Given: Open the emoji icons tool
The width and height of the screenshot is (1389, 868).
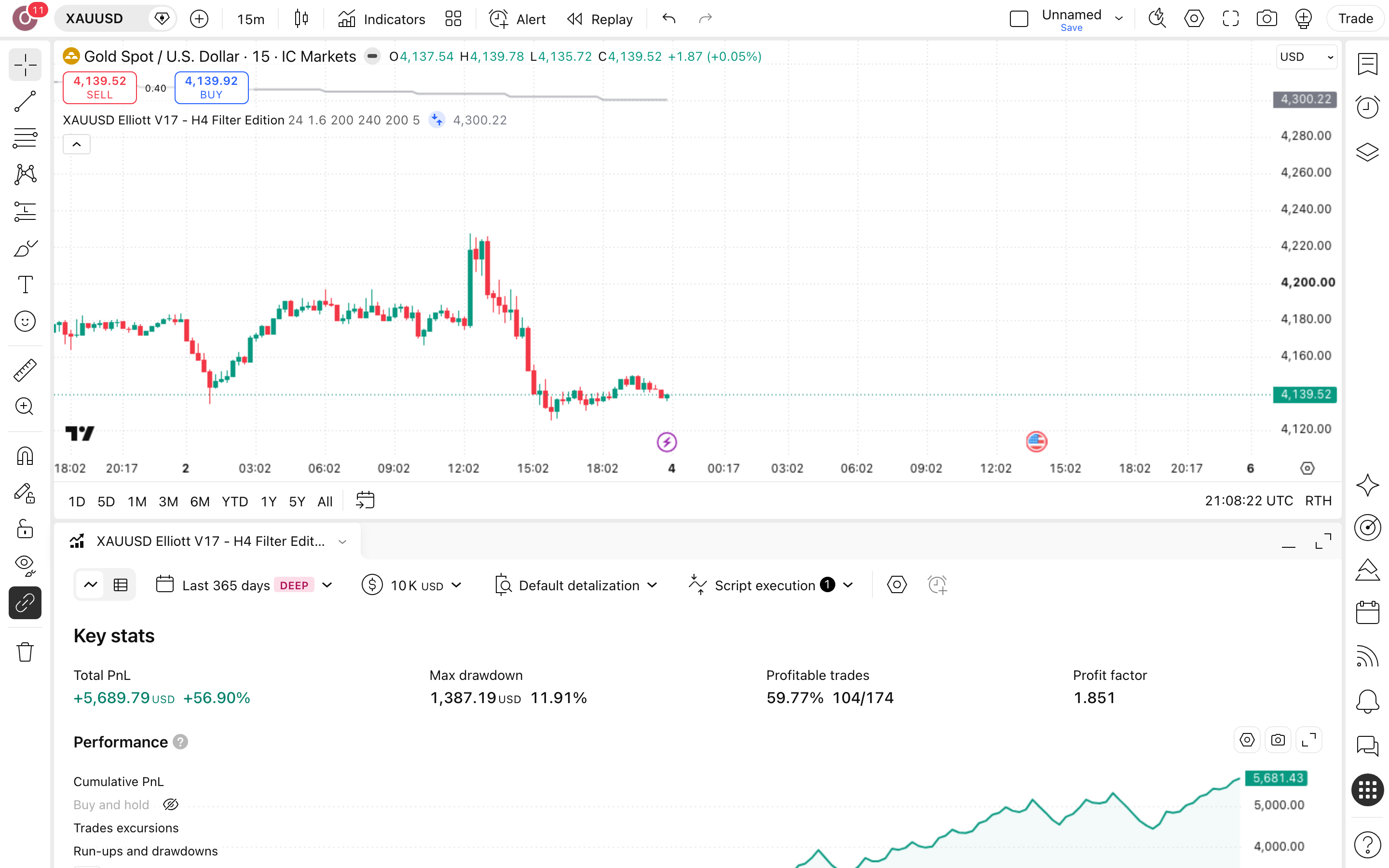Looking at the screenshot, I should tap(25, 322).
